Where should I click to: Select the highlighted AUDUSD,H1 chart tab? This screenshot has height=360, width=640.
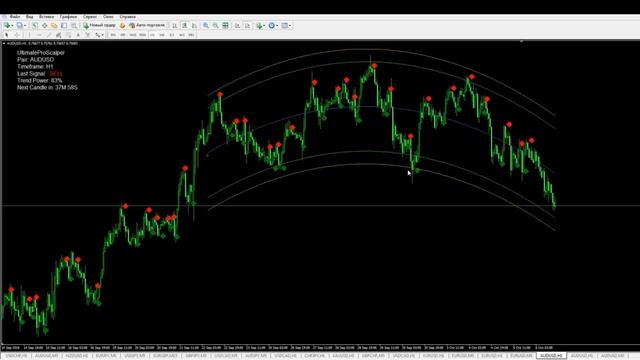coord(551,356)
